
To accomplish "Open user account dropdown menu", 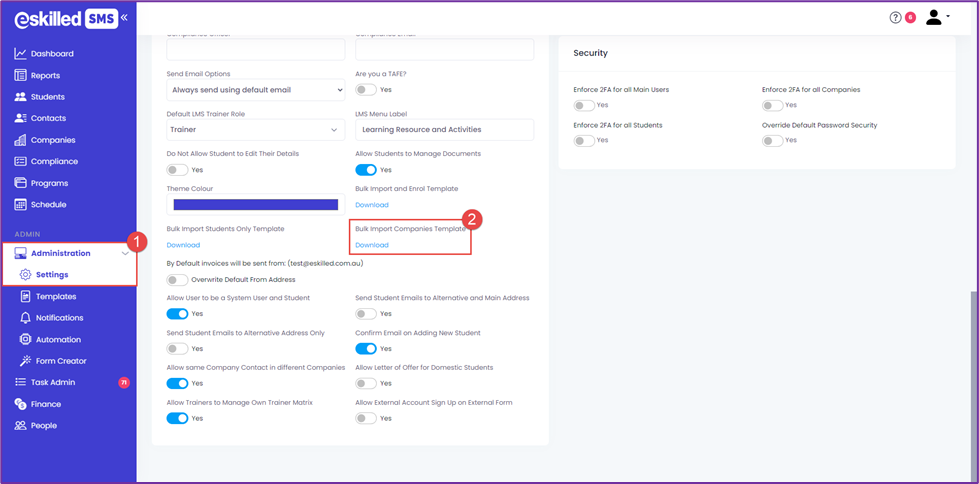I will coord(937,17).
